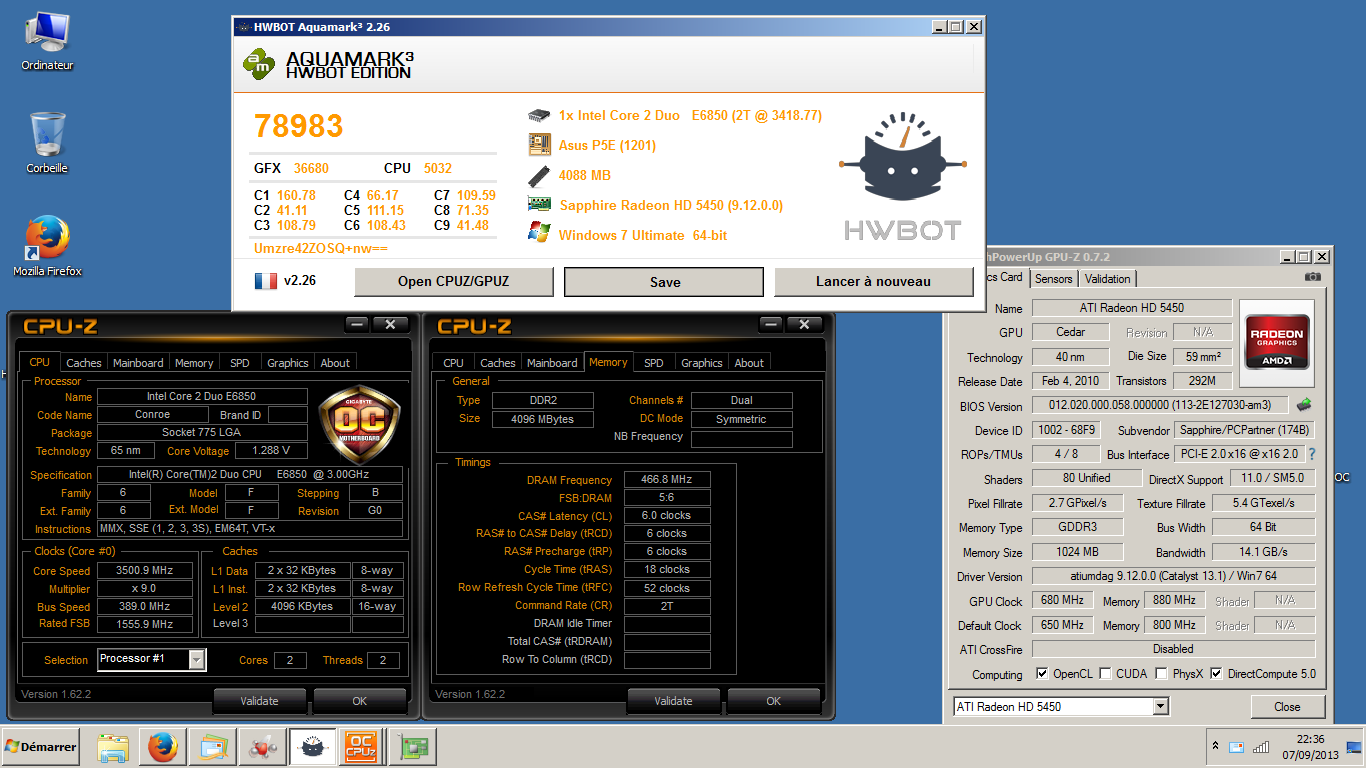Viewport: 1366px width, 768px height.
Task: Open the third taskbar program window icon
Action: click(x=214, y=747)
